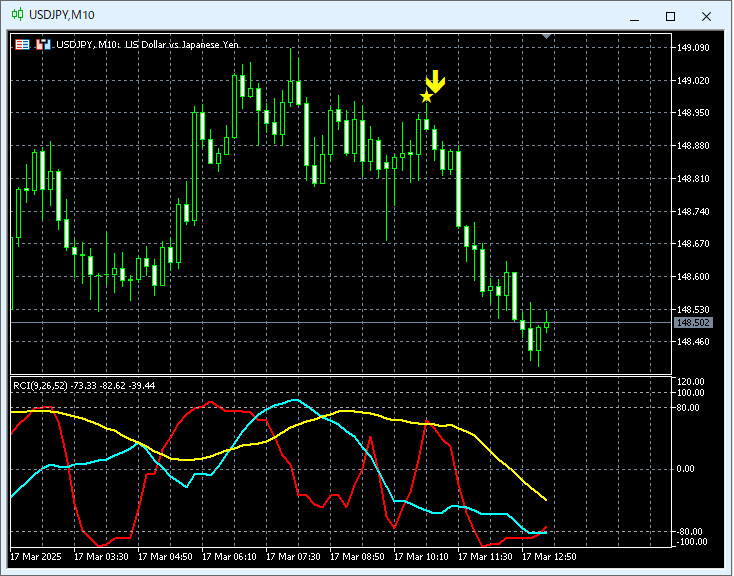This screenshot has width=734, height=576.
Task: Click the red and blue icon beside the chart title
Action: (43, 44)
